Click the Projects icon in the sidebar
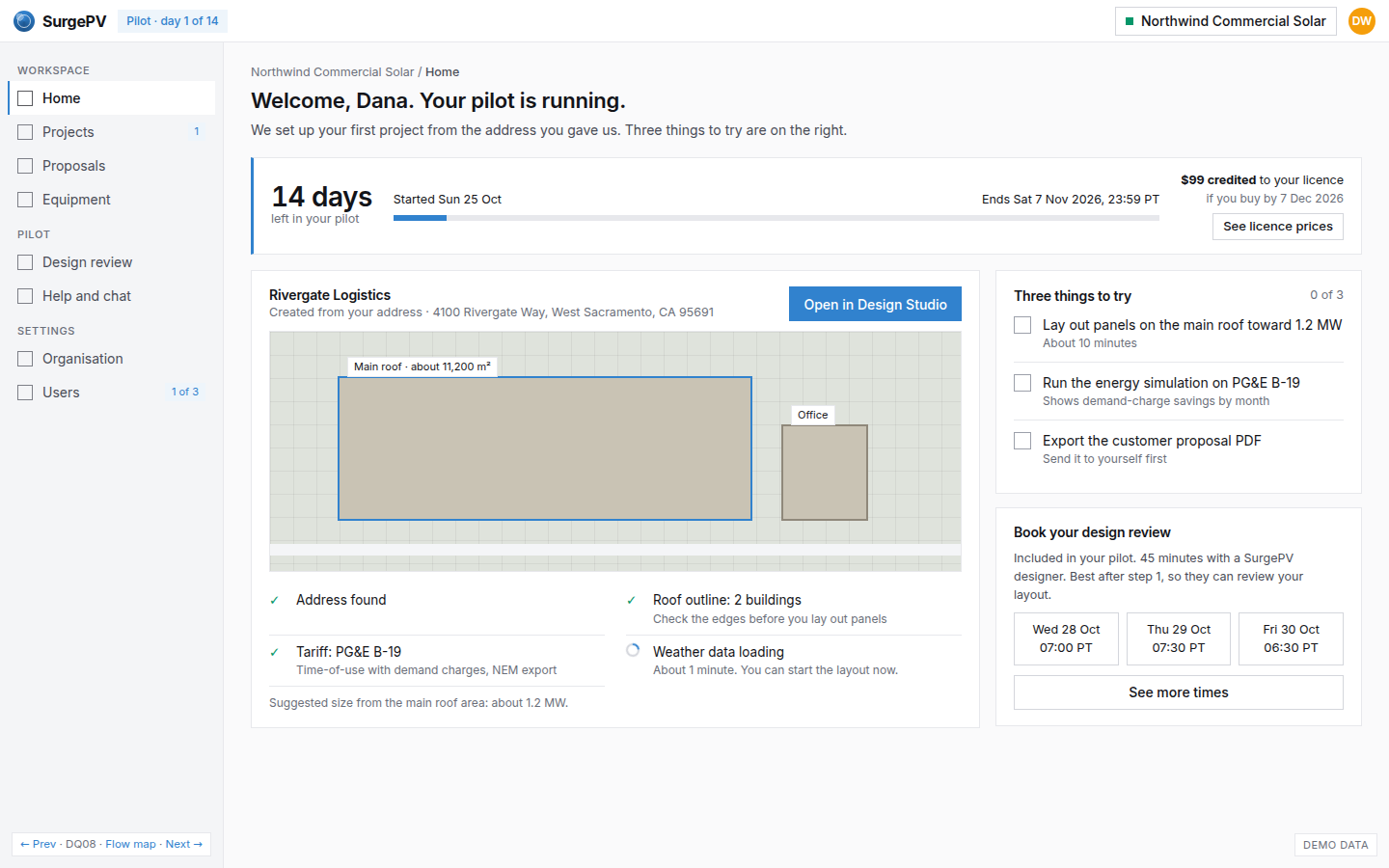1389x868 pixels. (25, 132)
